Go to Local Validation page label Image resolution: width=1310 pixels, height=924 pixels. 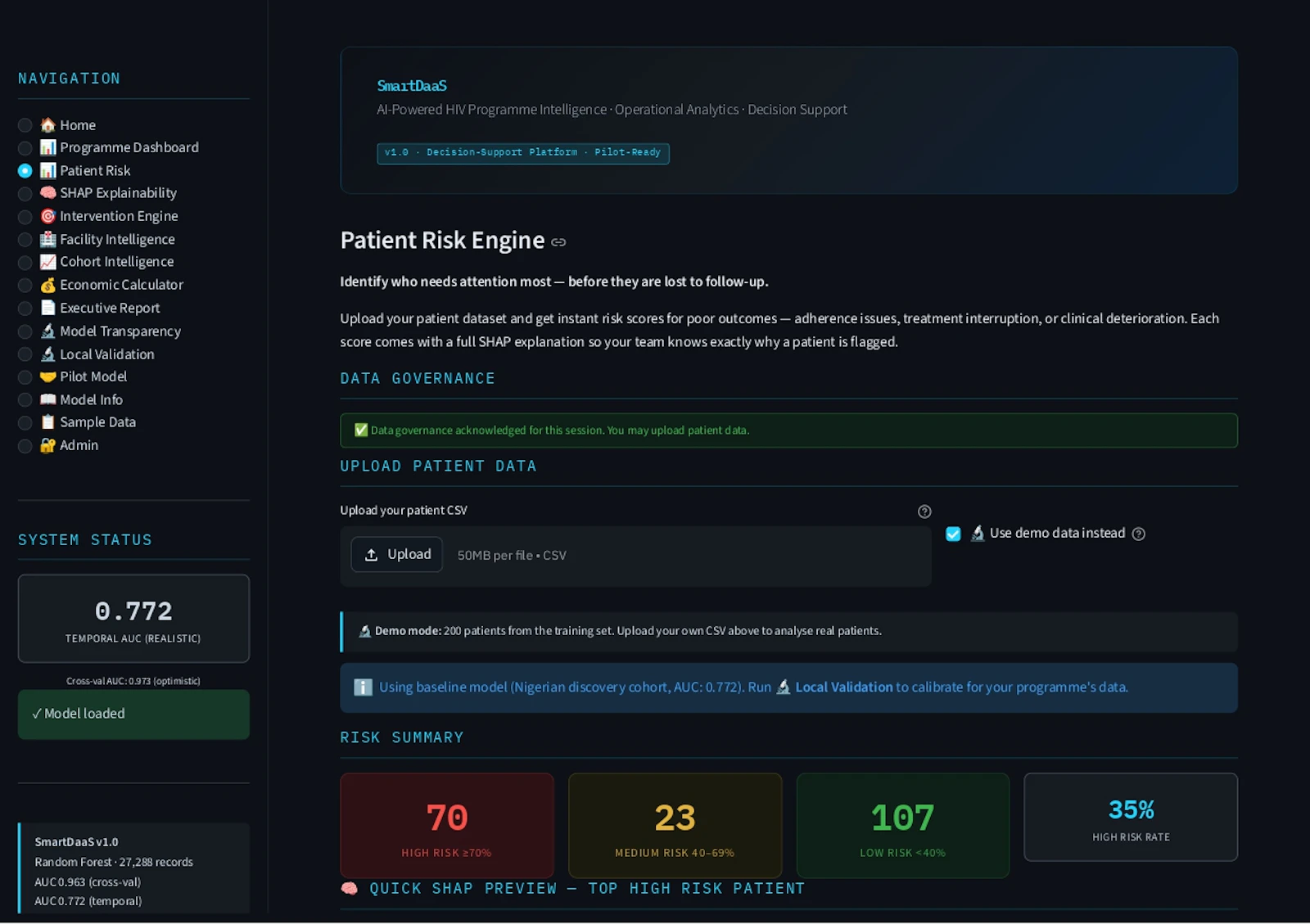tap(107, 354)
